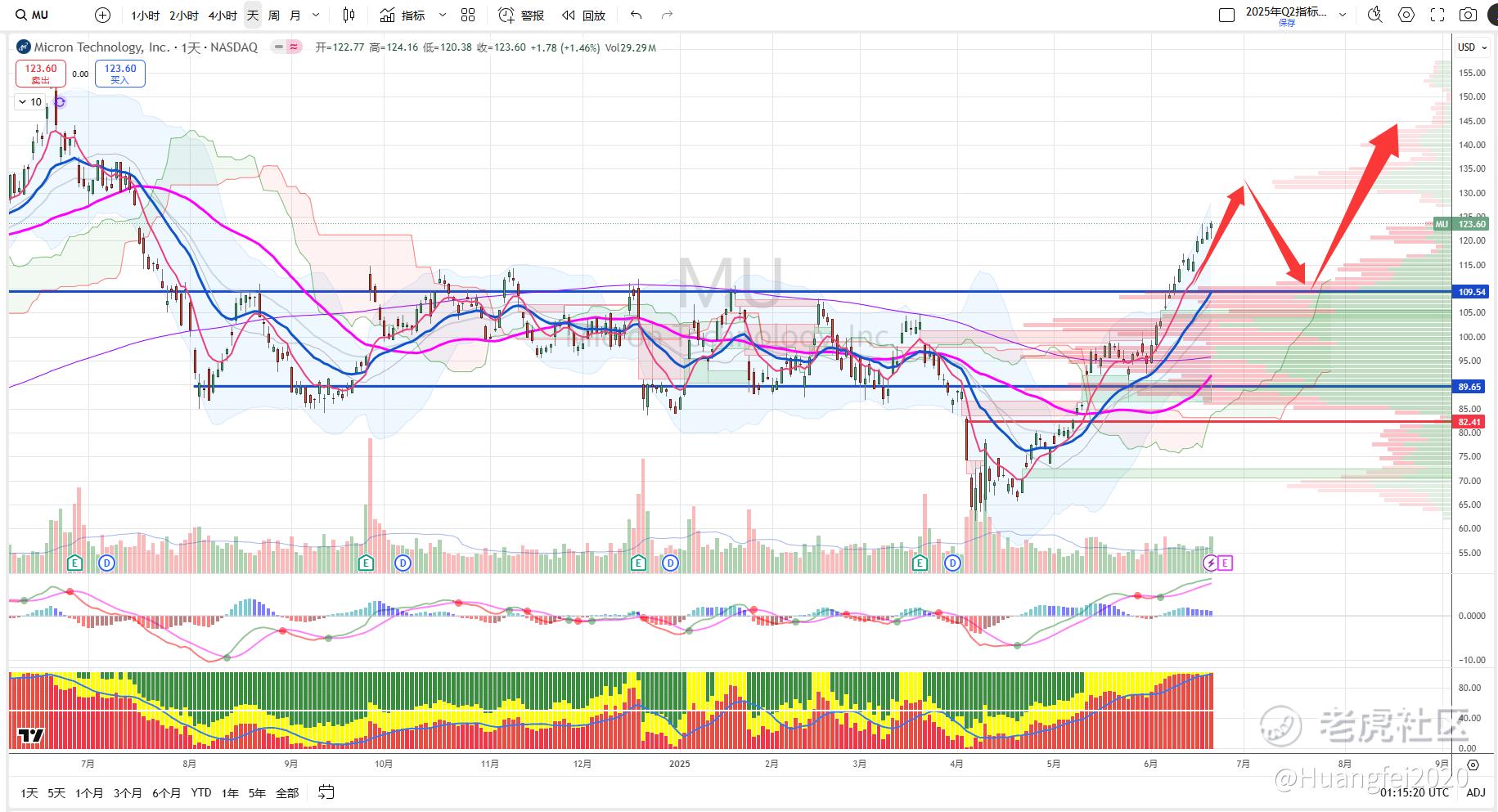Select the 月 monthly interval
This screenshot has height=812, width=1498.
pyautogui.click(x=295, y=15)
